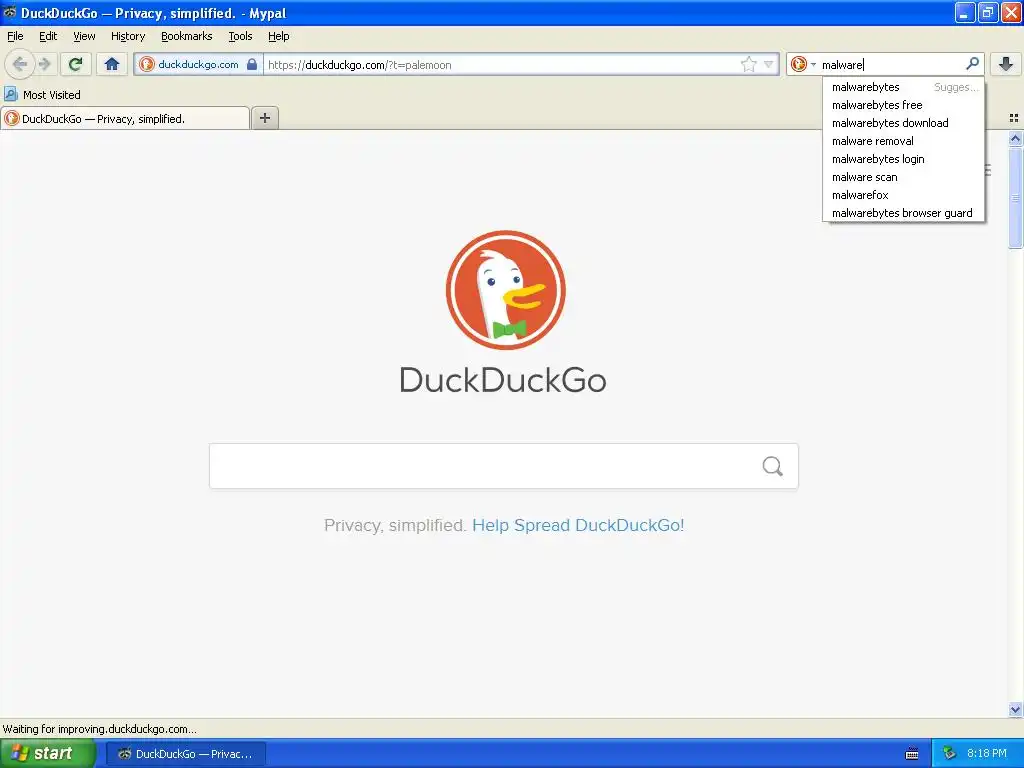
Task: Go back with the Back arrow button
Action: 20,64
